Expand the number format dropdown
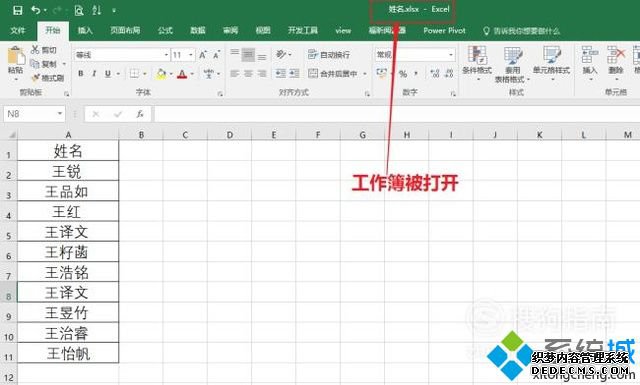Image resolution: width=640 pixels, height=385 pixels. click(451, 55)
